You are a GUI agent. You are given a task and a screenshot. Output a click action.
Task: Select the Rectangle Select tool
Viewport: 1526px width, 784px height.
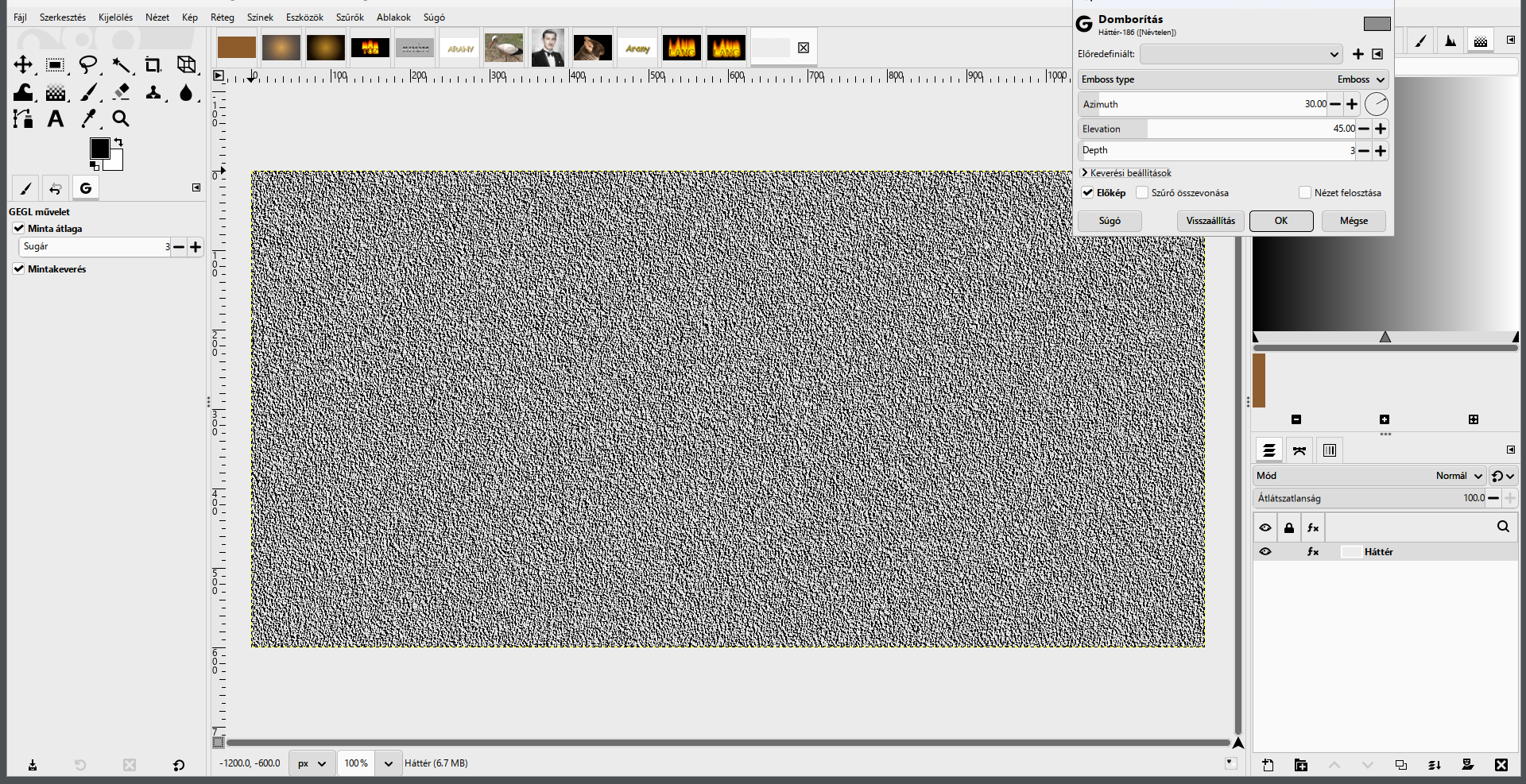click(x=55, y=64)
